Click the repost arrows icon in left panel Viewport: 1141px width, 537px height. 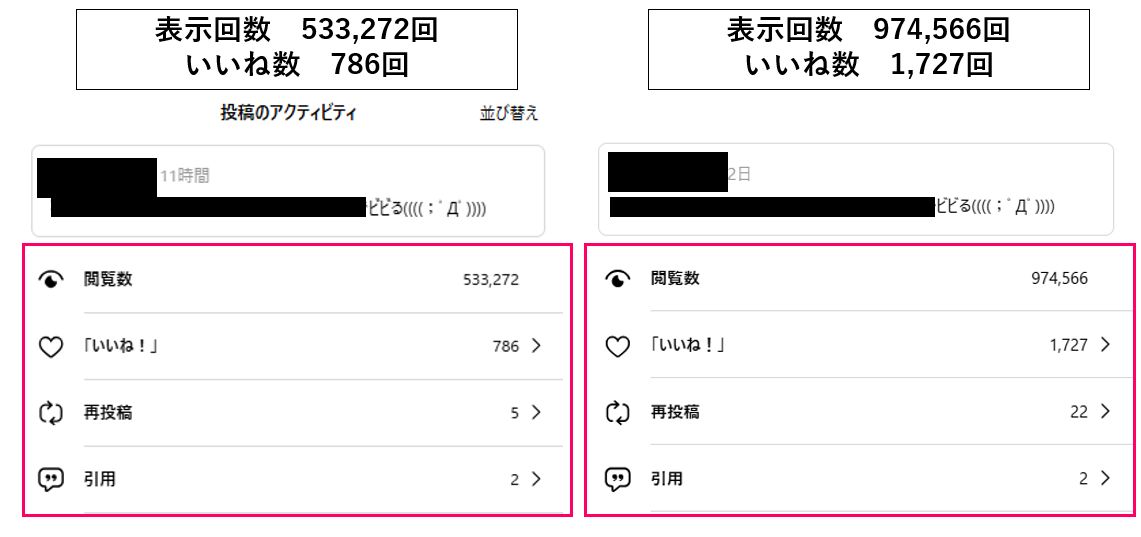pyautogui.click(x=50, y=413)
